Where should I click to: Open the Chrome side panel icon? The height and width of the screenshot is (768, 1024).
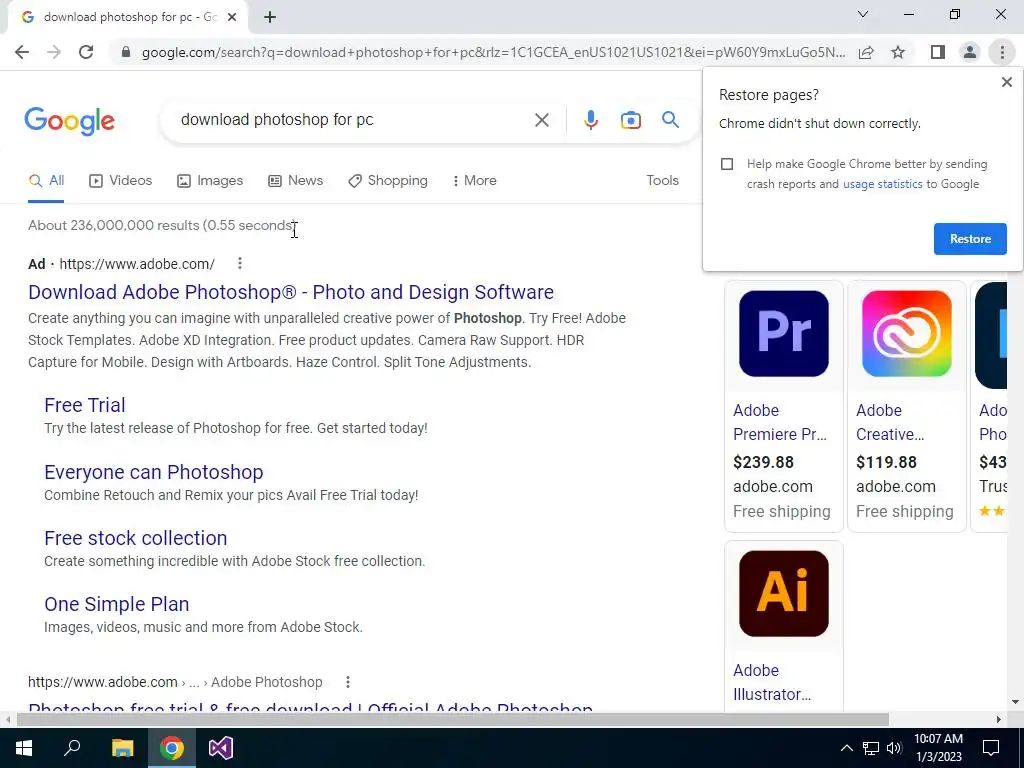[x=938, y=52]
